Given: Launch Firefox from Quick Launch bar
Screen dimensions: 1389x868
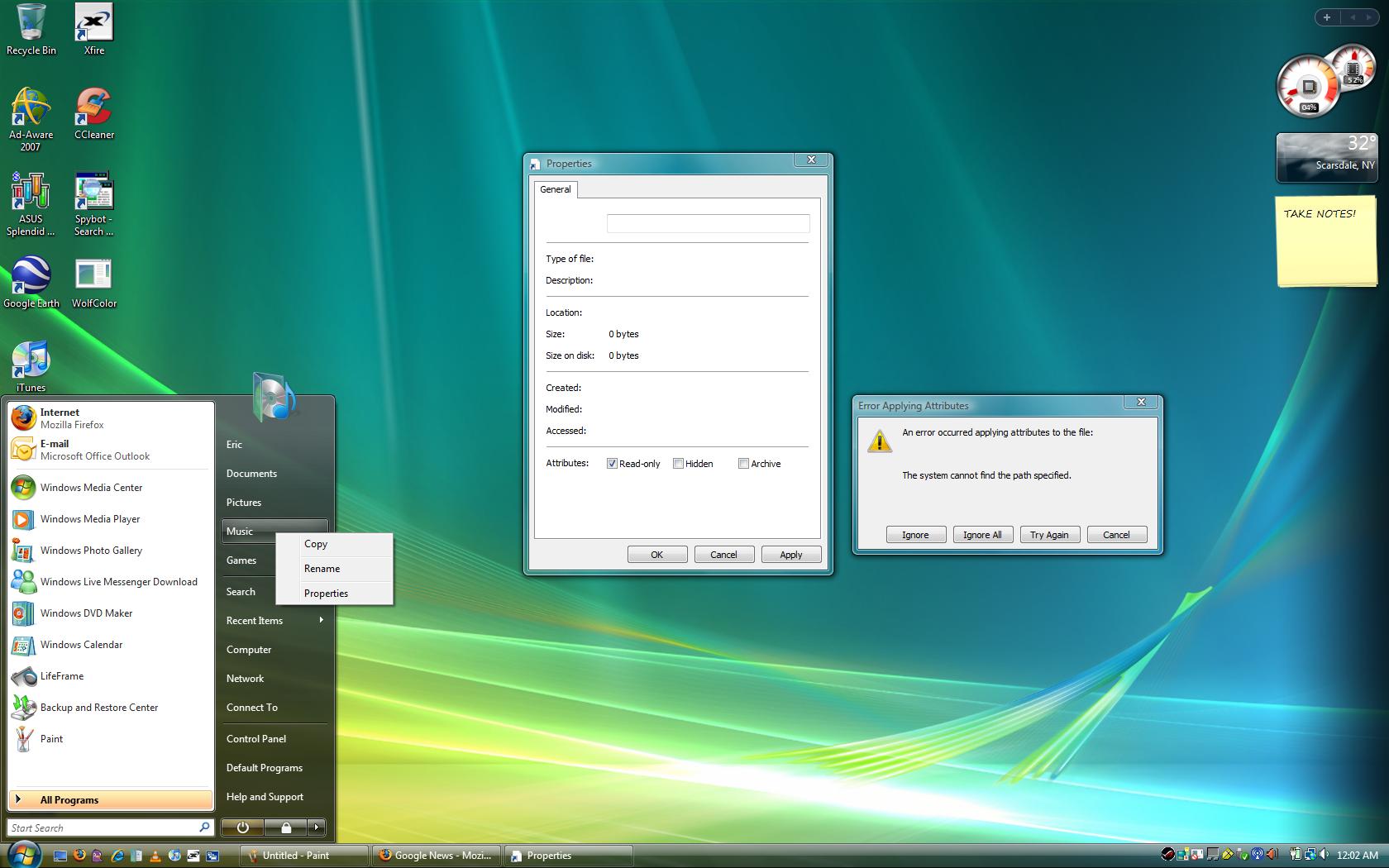Looking at the screenshot, I should pos(79,856).
